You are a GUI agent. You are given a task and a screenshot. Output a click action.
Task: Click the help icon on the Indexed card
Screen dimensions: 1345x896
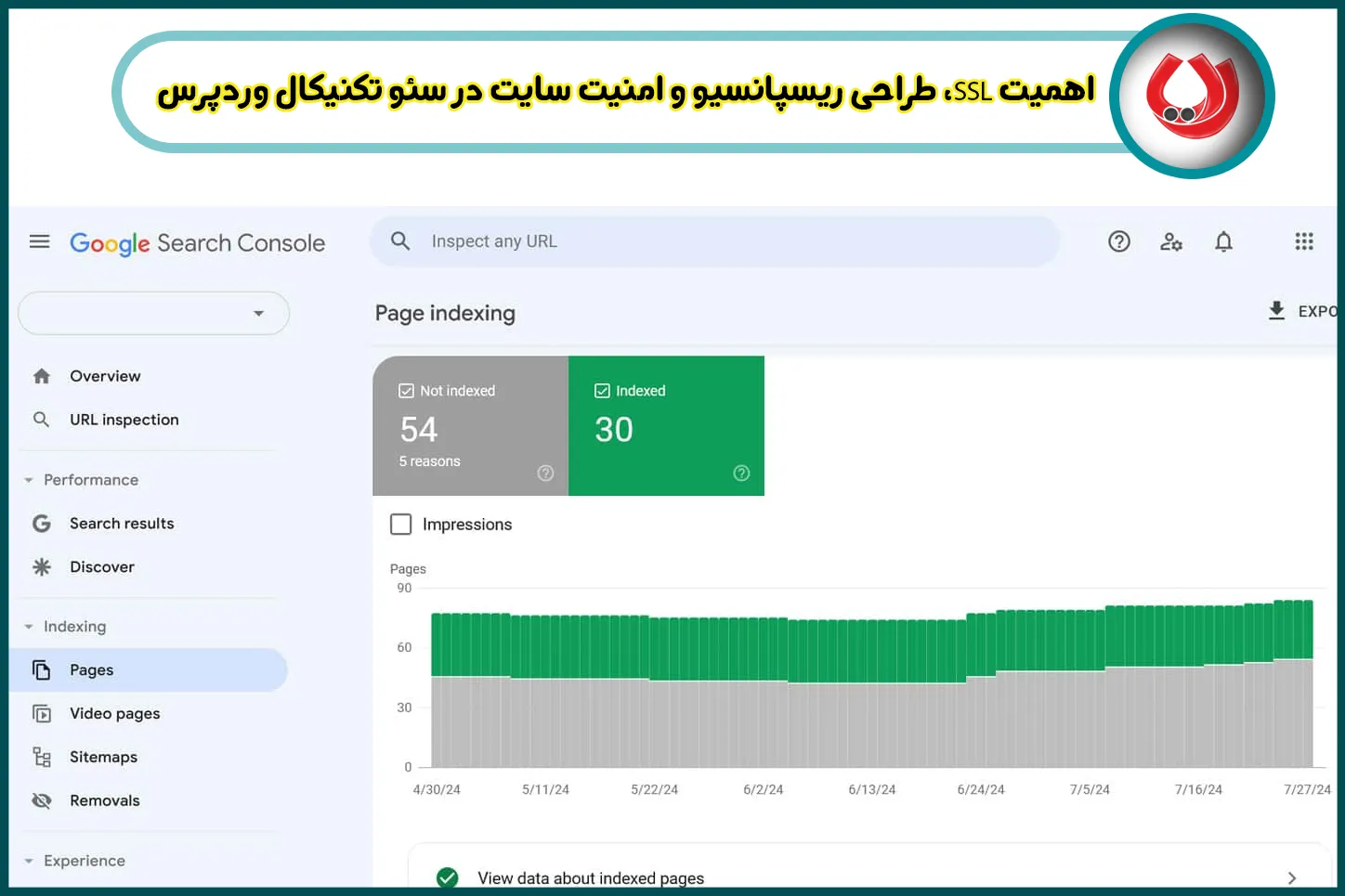(x=741, y=473)
